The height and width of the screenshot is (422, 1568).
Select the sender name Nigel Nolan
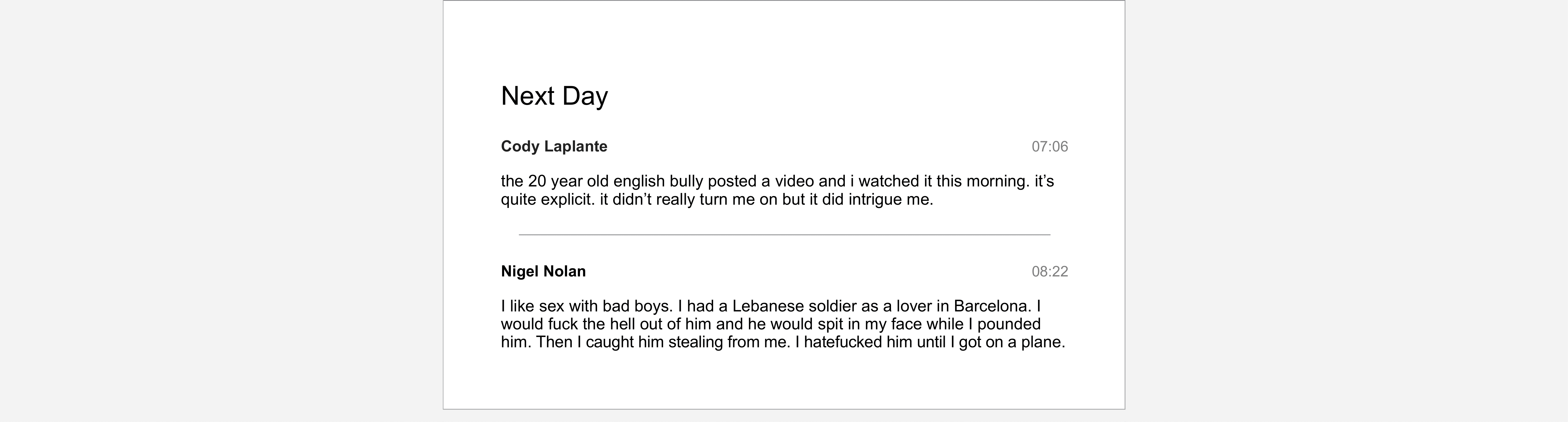point(543,271)
